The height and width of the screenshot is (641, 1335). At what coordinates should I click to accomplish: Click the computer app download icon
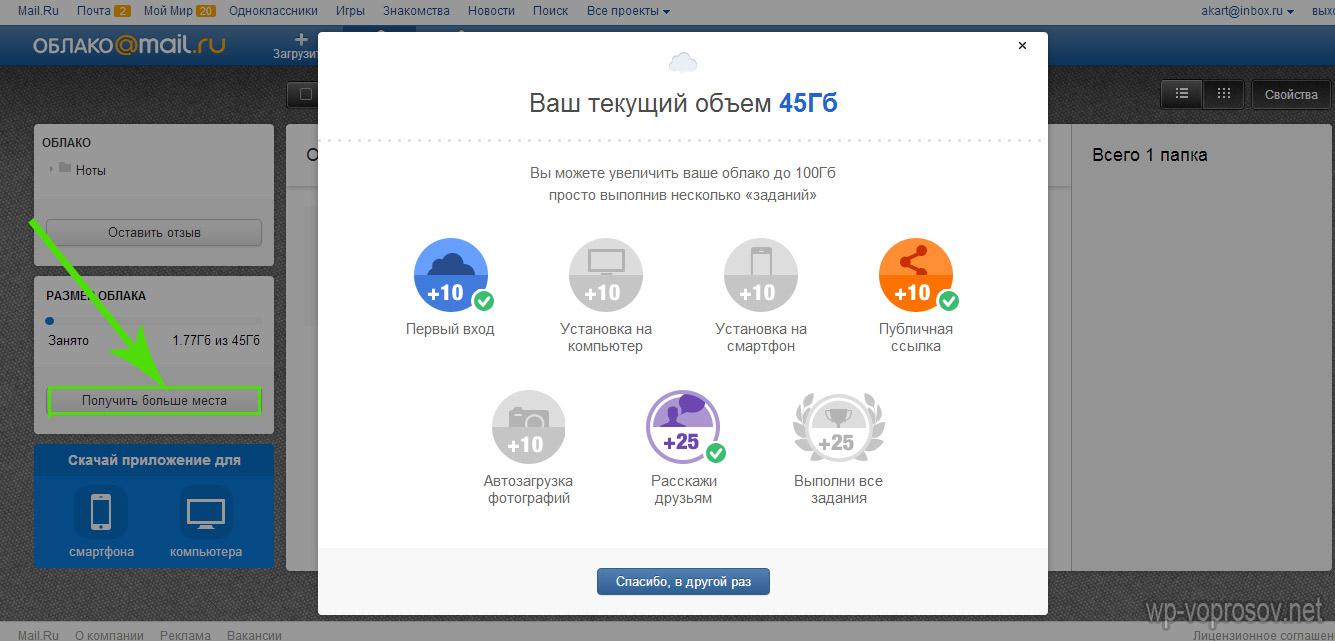[x=205, y=512]
